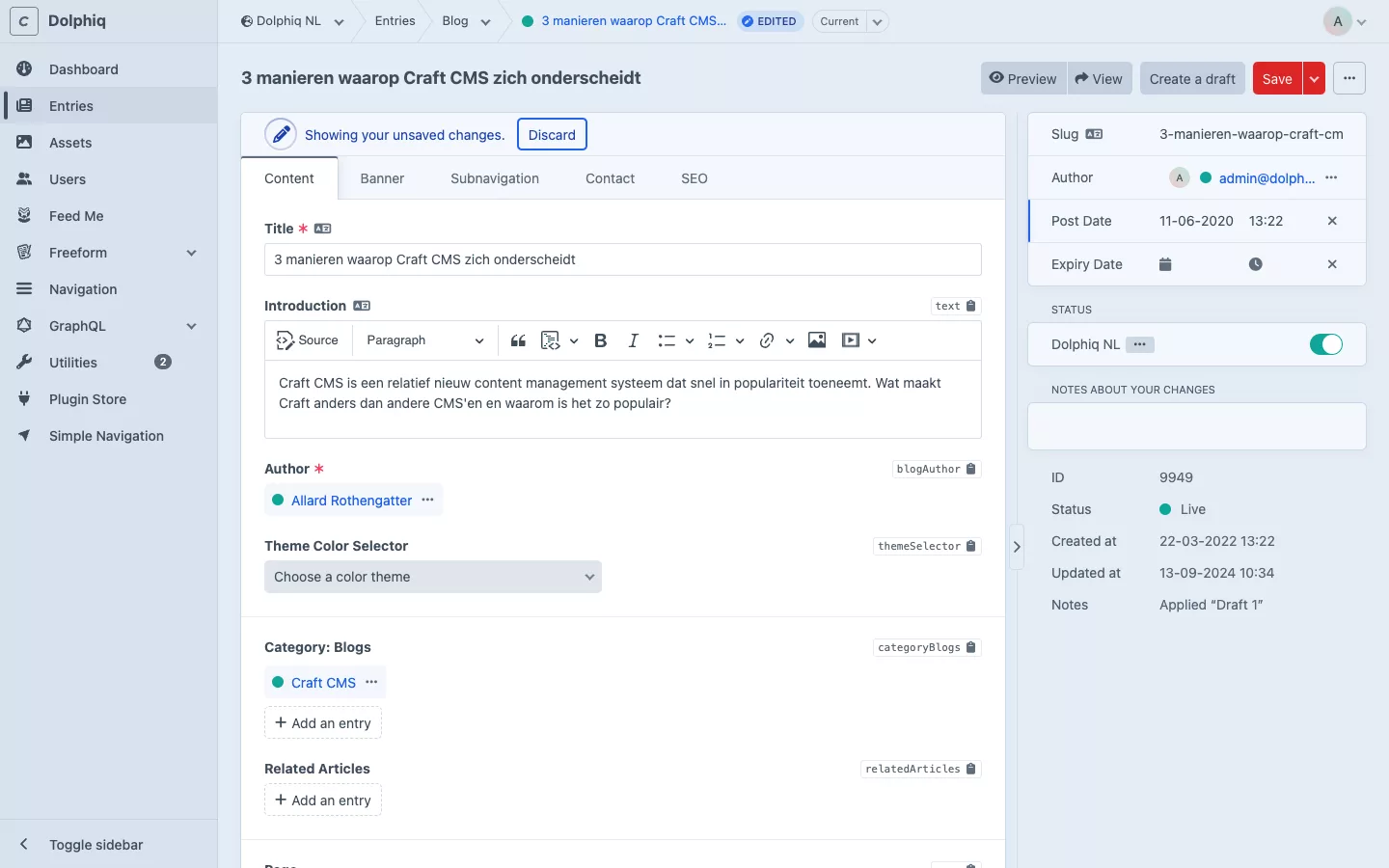Toggle sidebar at bottom left

pyautogui.click(x=95, y=845)
